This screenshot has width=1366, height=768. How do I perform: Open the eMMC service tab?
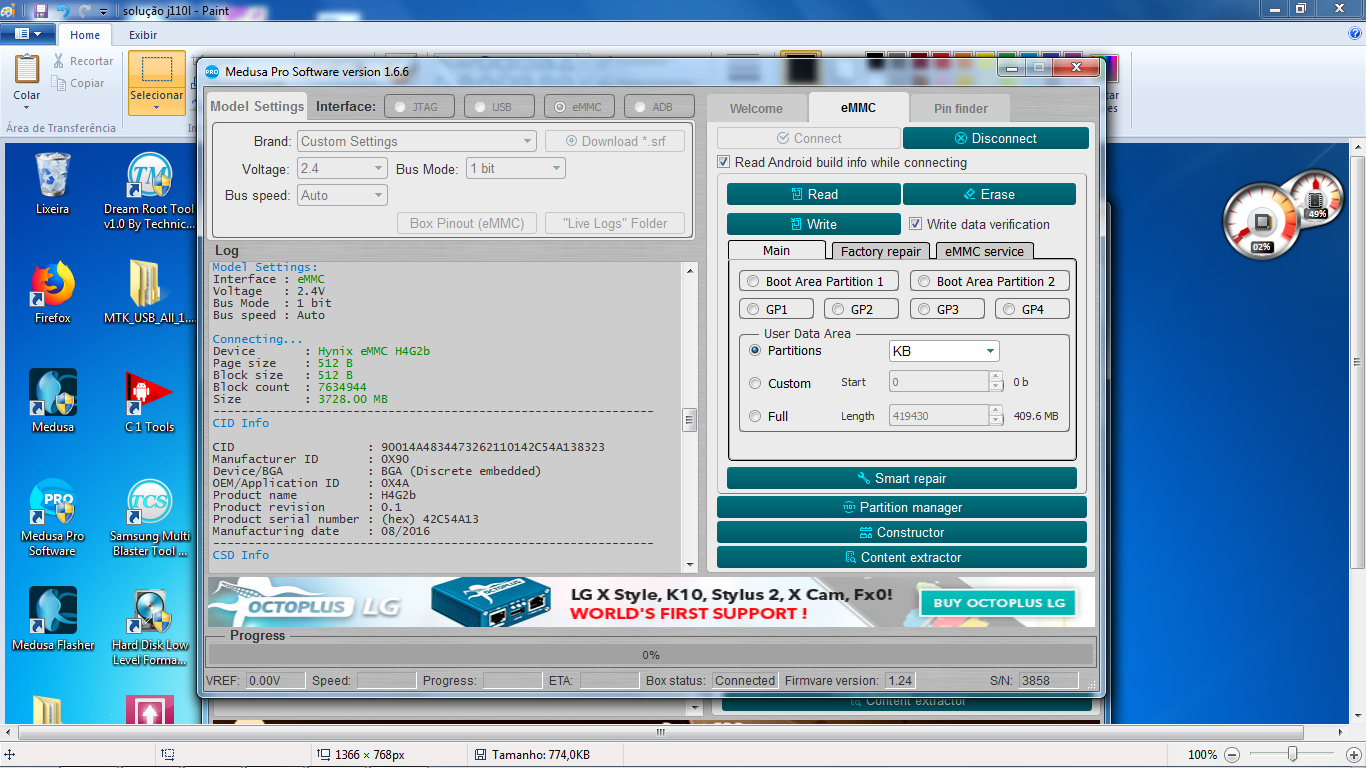pos(984,251)
